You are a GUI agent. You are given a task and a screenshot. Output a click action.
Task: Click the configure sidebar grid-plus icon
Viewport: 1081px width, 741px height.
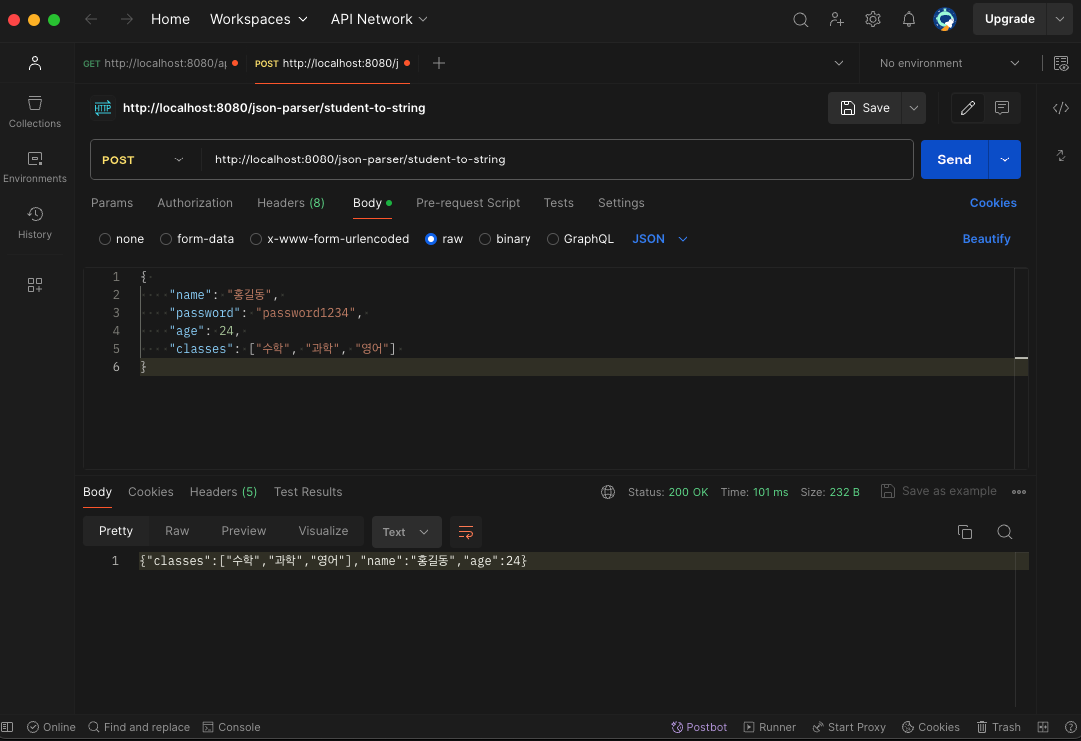[x=34, y=285]
